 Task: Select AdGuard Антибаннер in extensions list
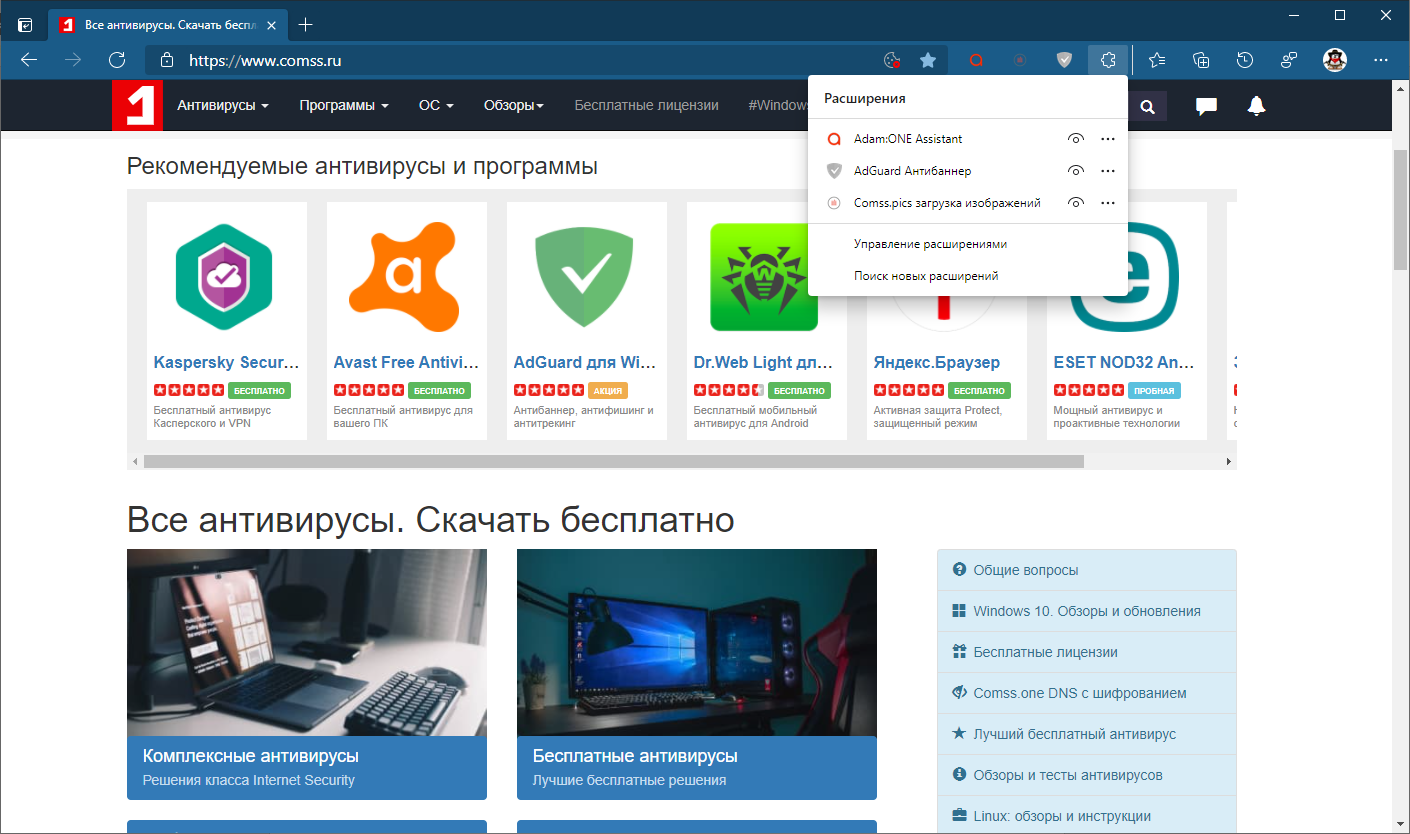pos(912,171)
